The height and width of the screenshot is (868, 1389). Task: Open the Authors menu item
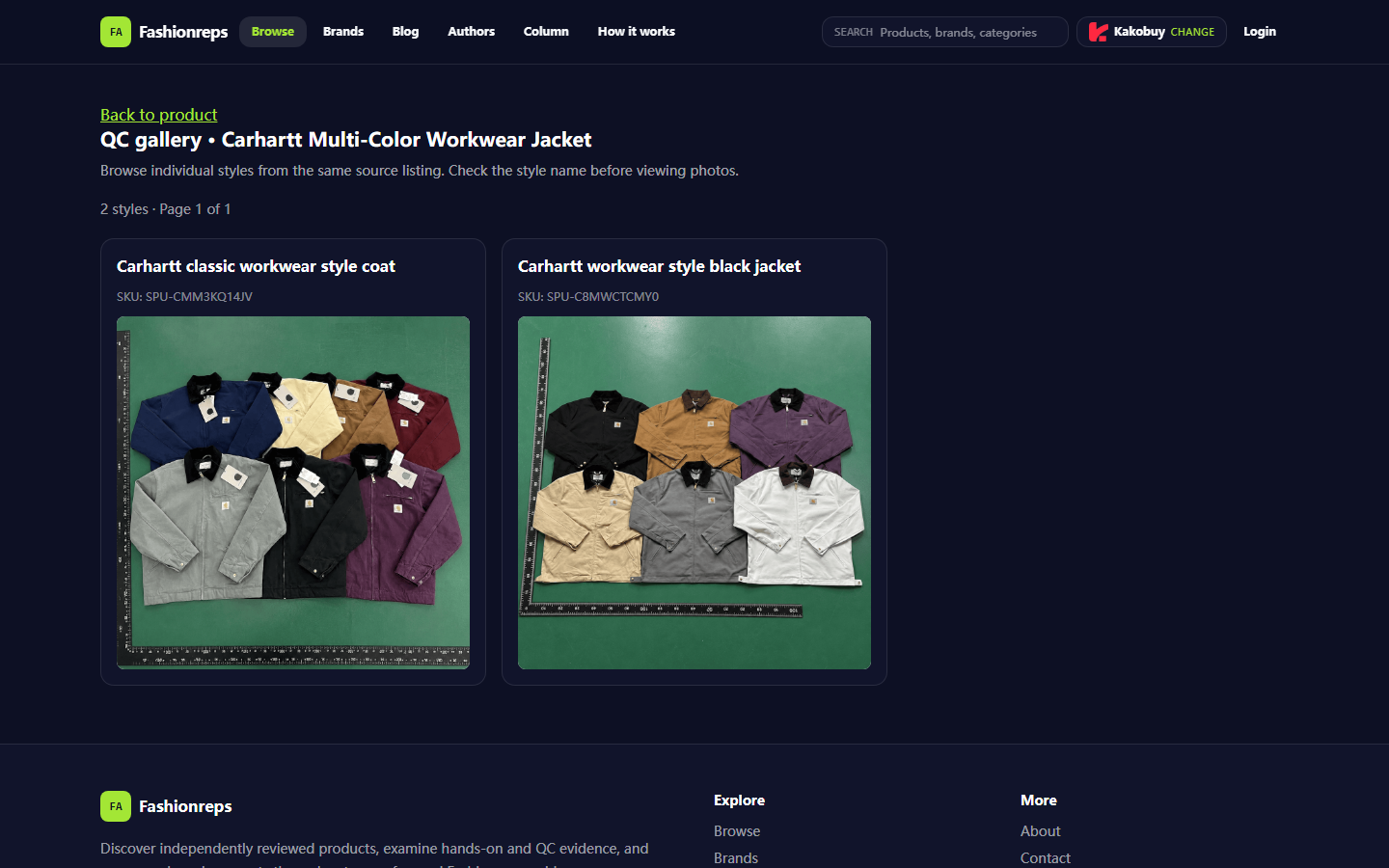click(471, 32)
